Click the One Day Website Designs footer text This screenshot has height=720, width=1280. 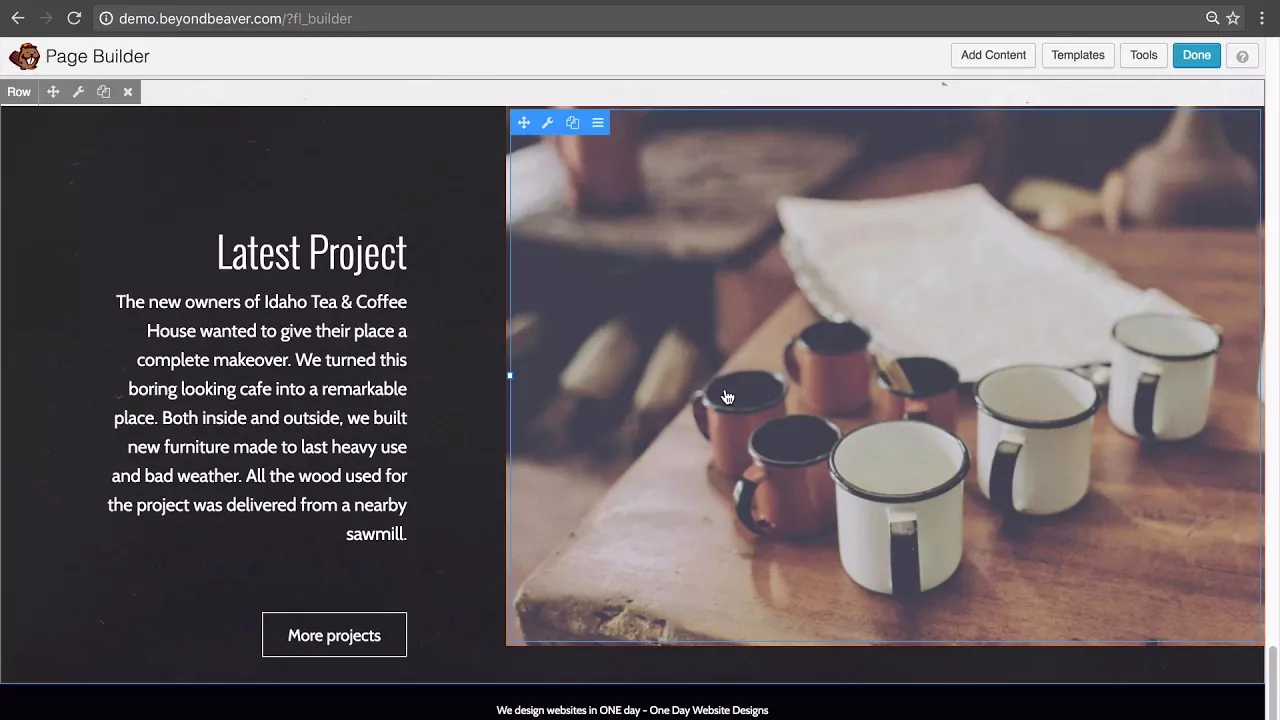pyautogui.click(x=709, y=710)
